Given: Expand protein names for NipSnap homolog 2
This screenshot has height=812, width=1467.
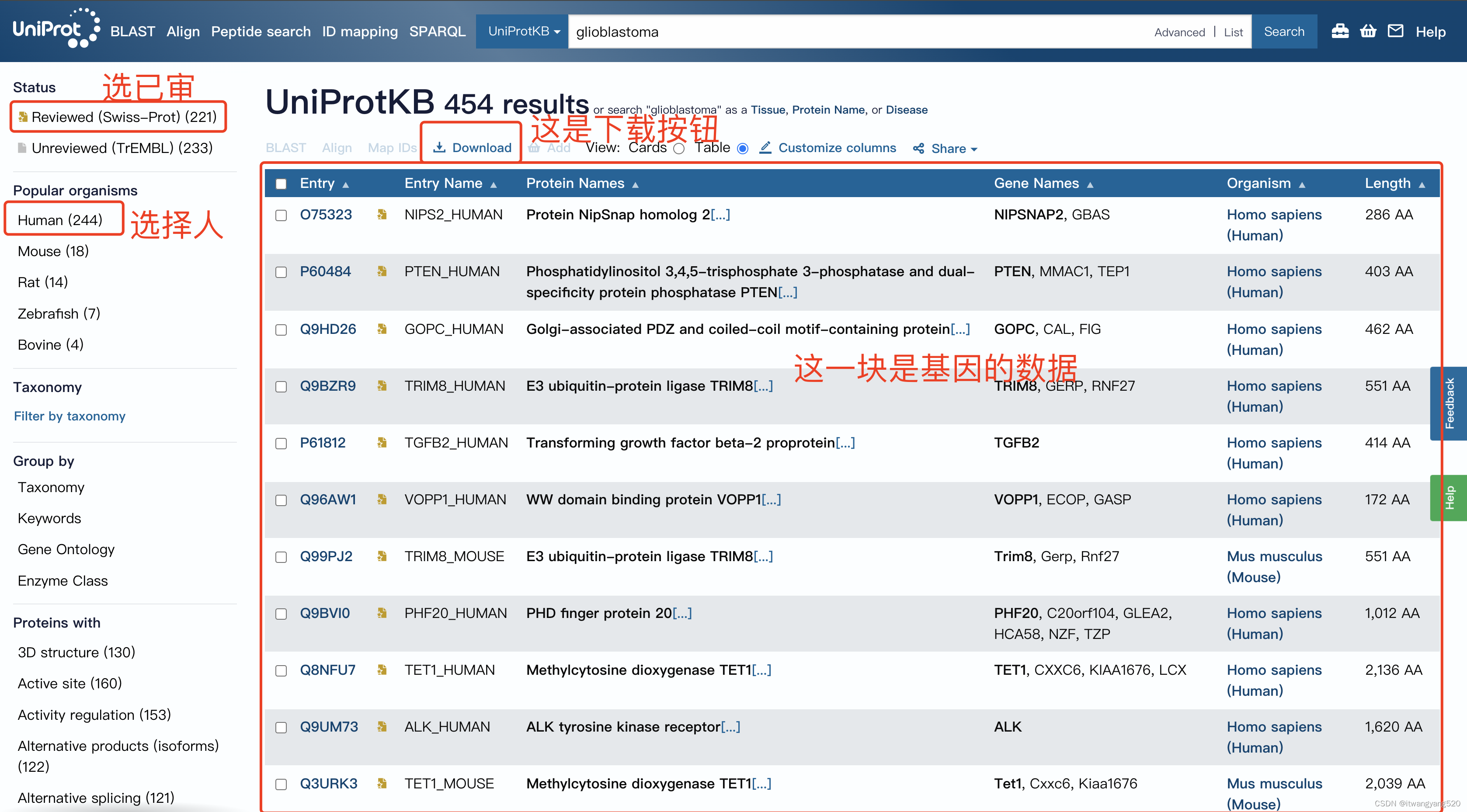Looking at the screenshot, I should pyautogui.click(x=720, y=215).
